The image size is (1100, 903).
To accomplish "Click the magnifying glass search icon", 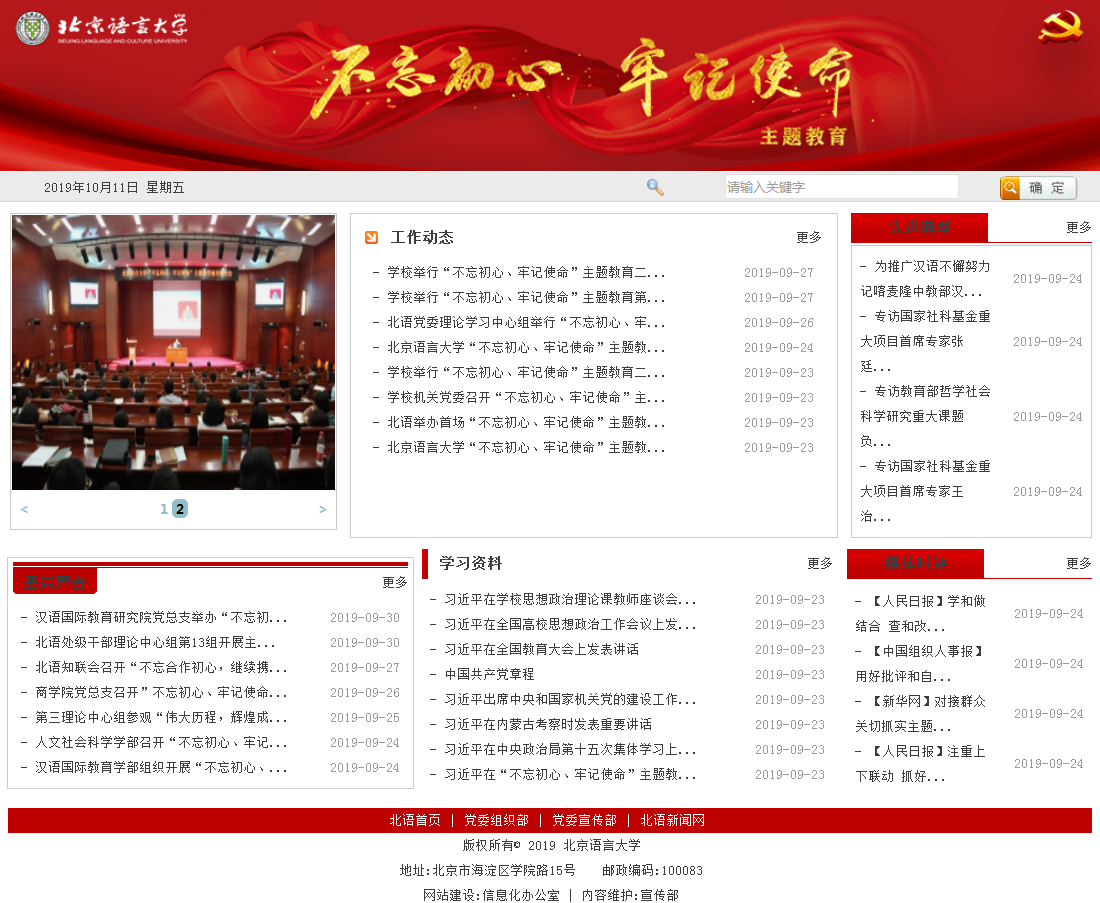I will [x=655, y=187].
